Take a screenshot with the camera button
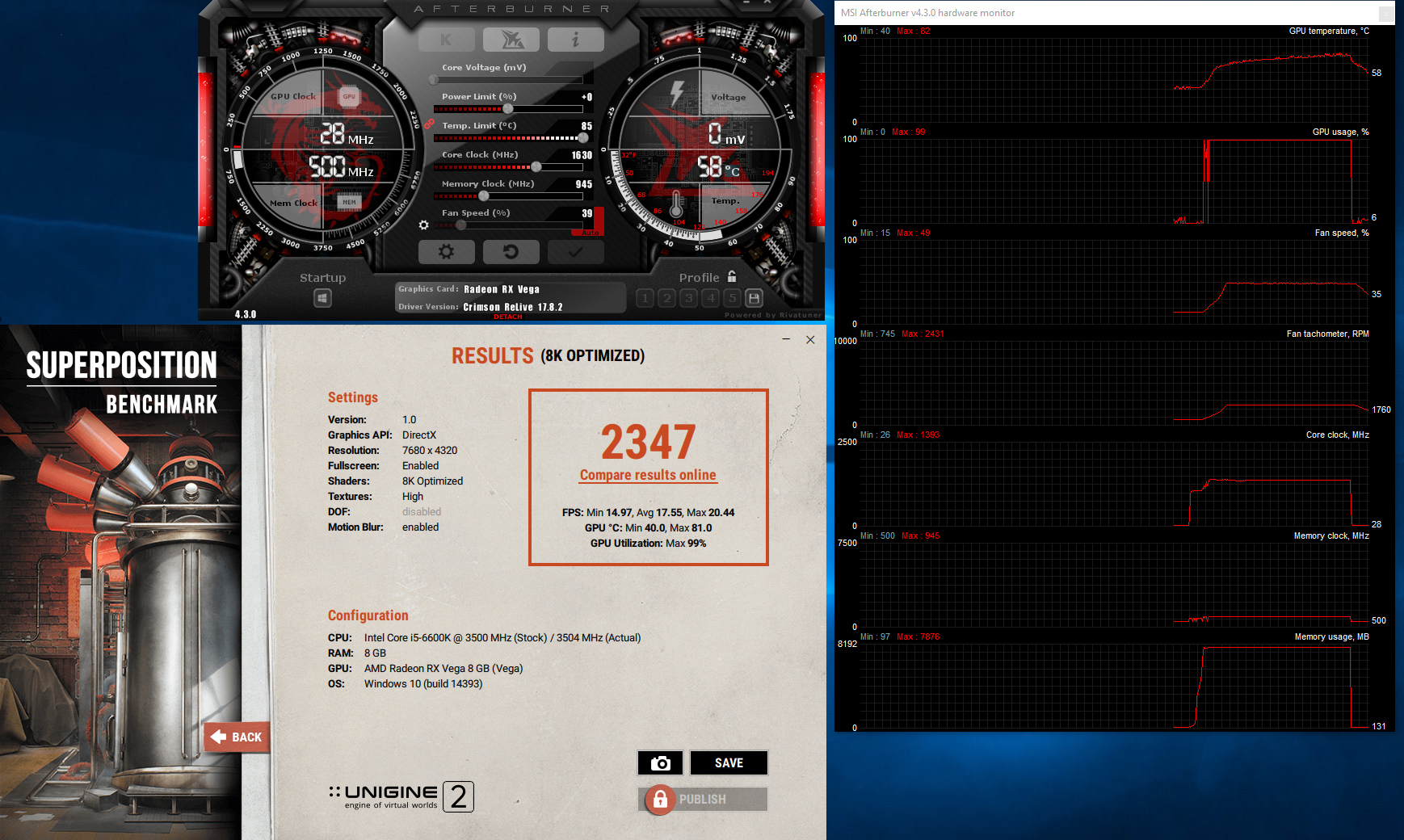Screen dimensions: 1404x840 click(x=661, y=763)
